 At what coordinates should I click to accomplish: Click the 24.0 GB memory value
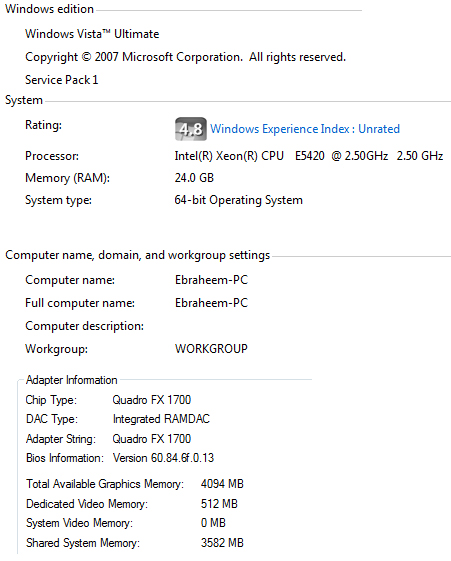click(x=194, y=178)
